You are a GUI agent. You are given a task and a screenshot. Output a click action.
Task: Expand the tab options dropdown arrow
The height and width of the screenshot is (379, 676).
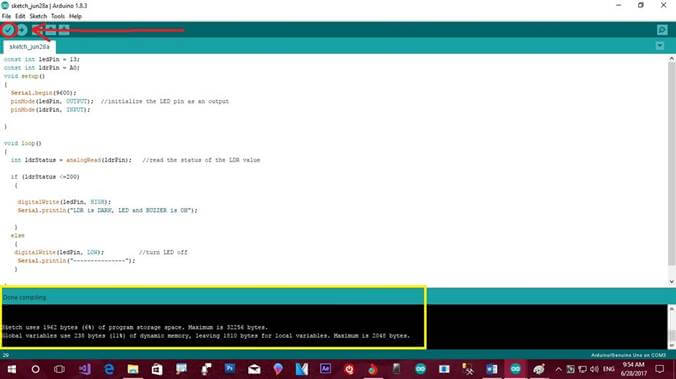tap(660, 46)
